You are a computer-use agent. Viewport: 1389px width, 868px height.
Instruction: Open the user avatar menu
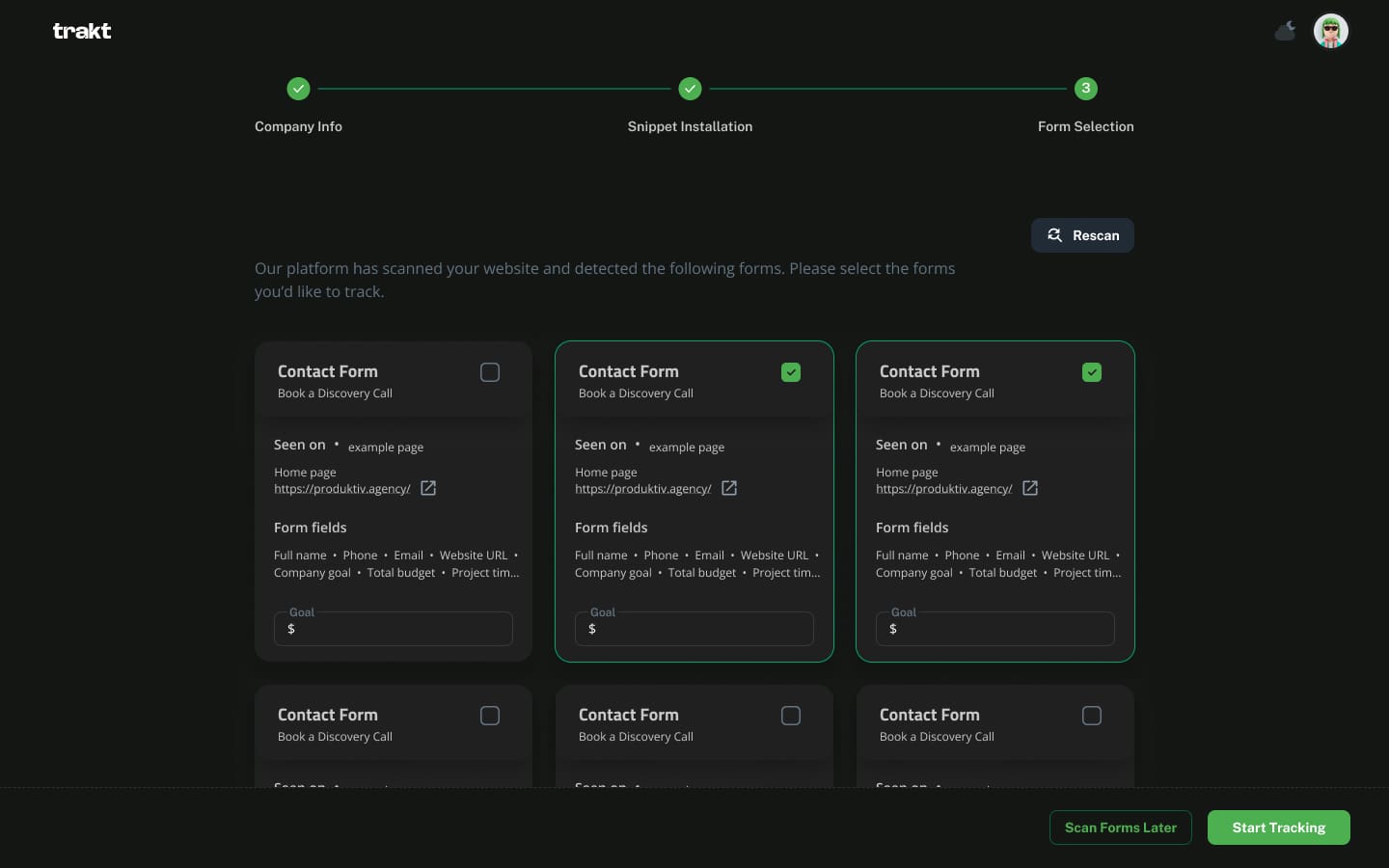coord(1331,31)
